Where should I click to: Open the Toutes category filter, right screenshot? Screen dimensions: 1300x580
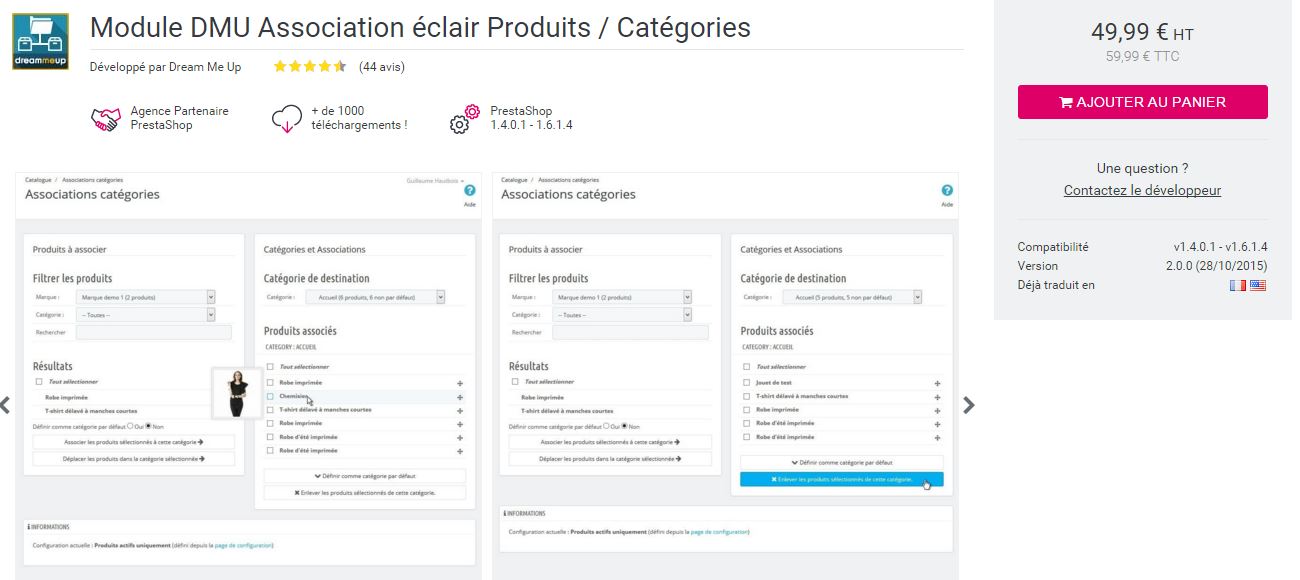(622, 314)
